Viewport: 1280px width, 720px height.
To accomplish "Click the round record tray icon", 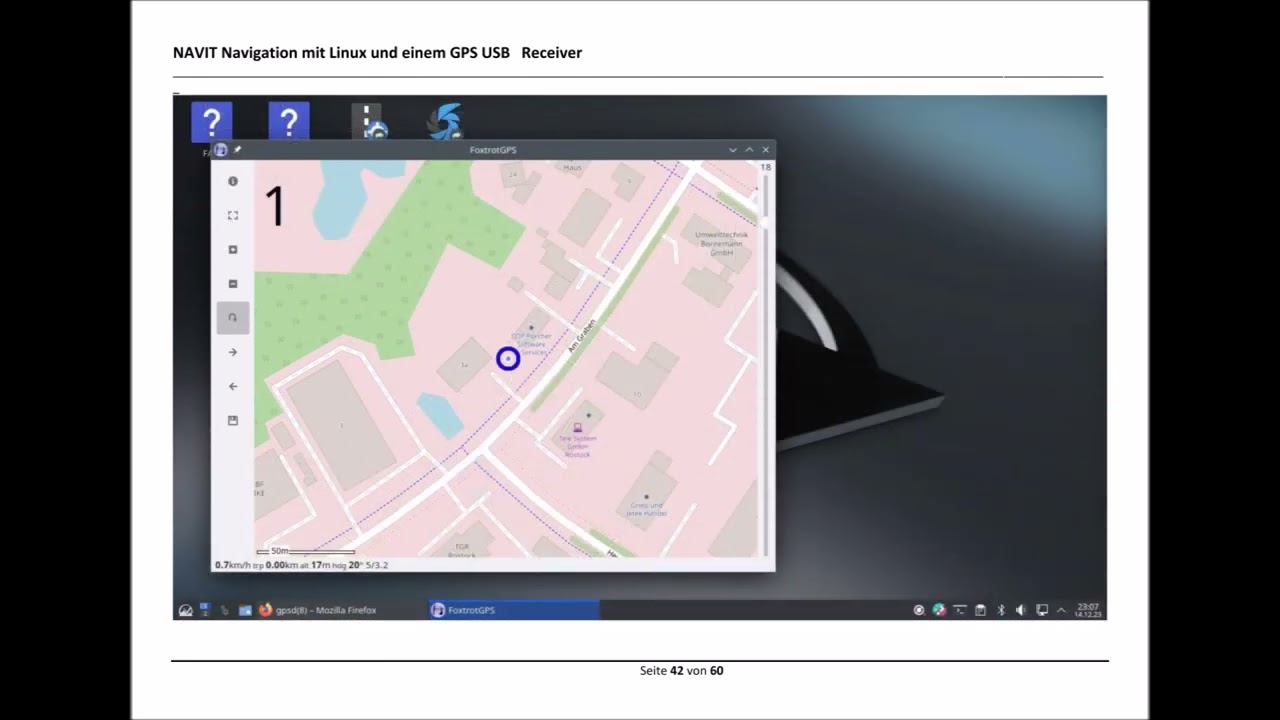I will click(x=919, y=610).
